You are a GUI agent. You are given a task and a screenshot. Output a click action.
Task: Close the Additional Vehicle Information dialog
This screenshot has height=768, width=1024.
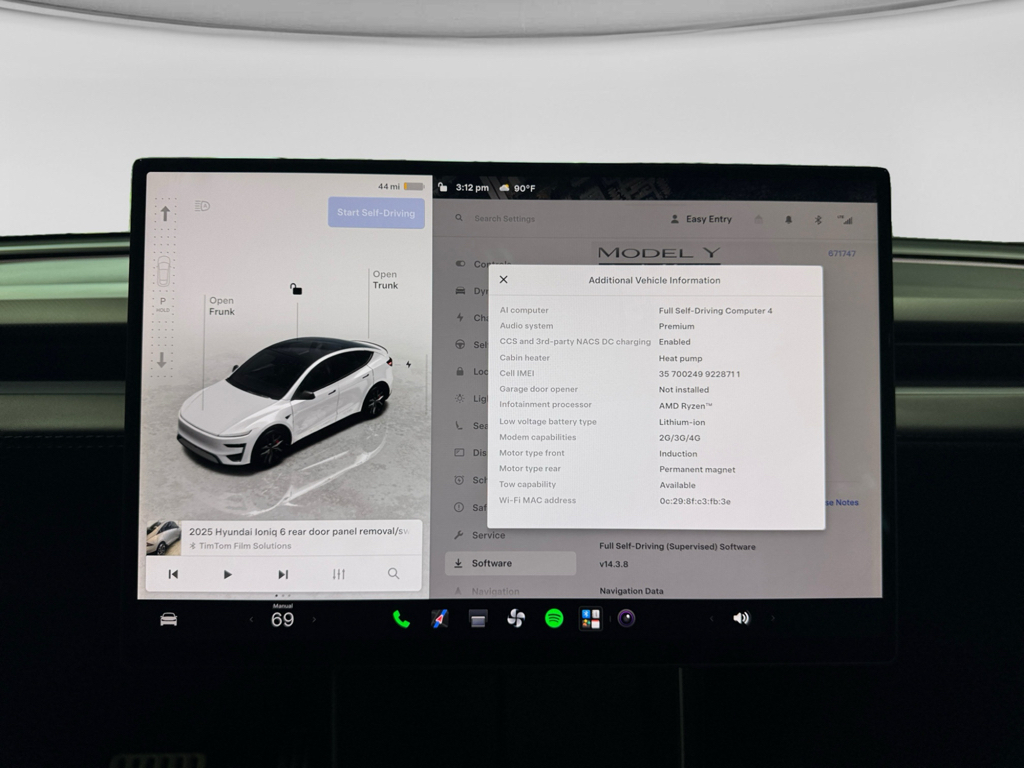[x=504, y=280]
